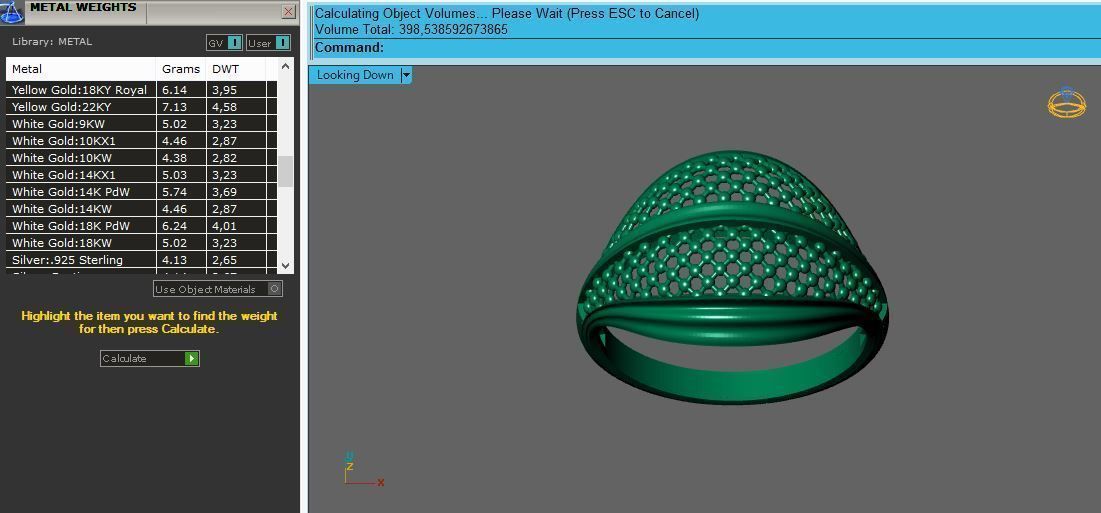Click the Library: METAL label
This screenshot has width=1101, height=513.
[x=52, y=41]
